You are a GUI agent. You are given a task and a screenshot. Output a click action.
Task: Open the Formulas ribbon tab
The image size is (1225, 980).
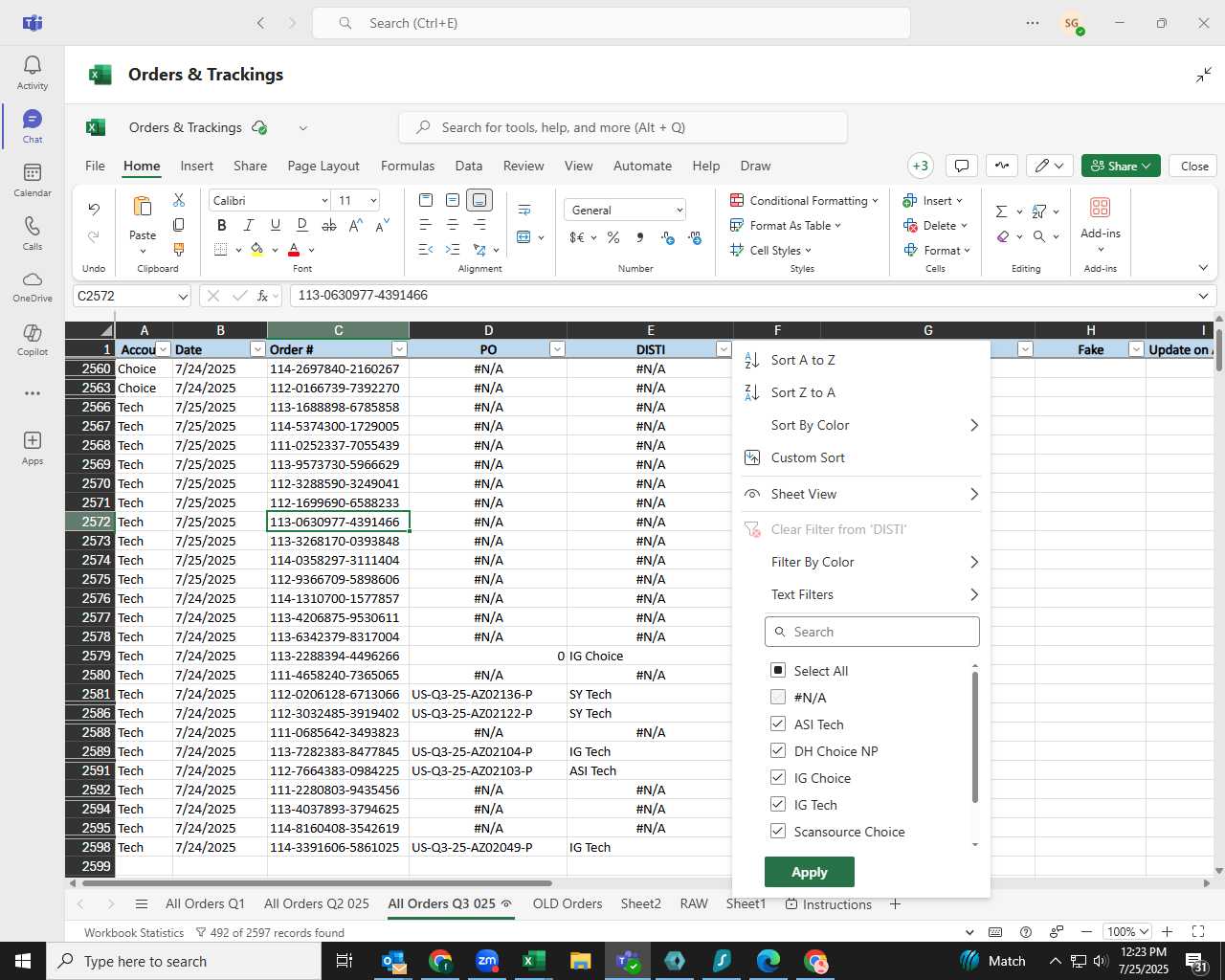(x=408, y=166)
